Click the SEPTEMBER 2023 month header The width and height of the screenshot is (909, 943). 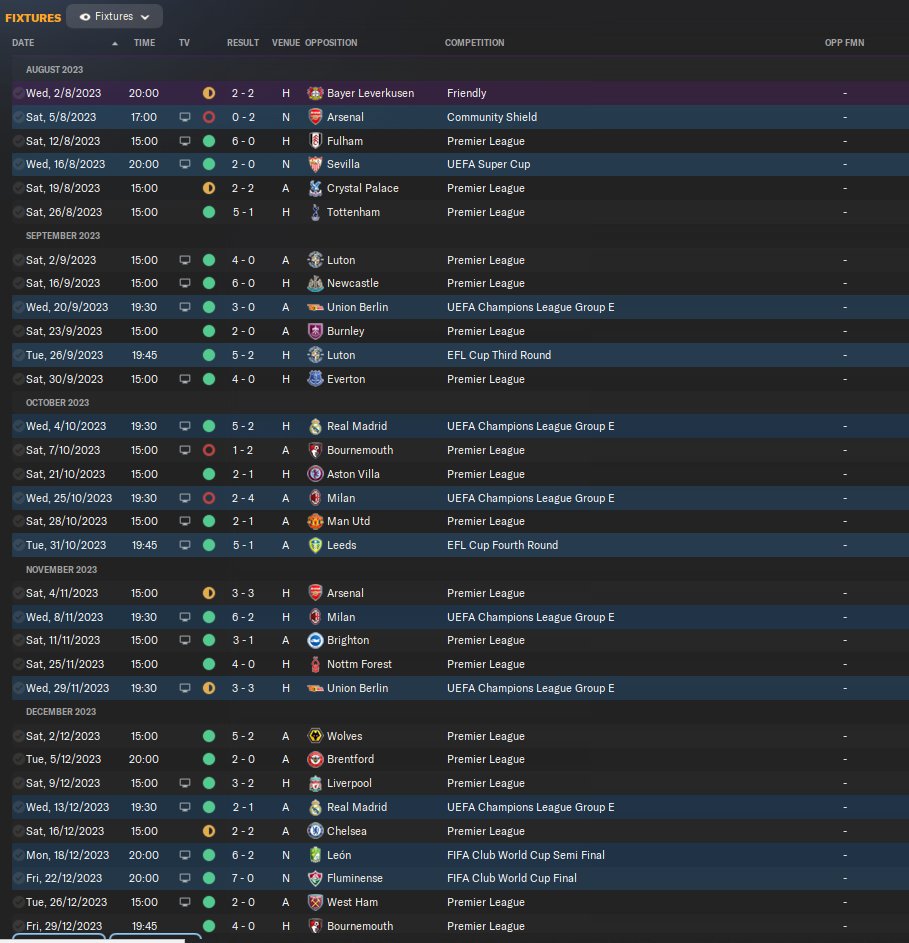click(x=63, y=236)
